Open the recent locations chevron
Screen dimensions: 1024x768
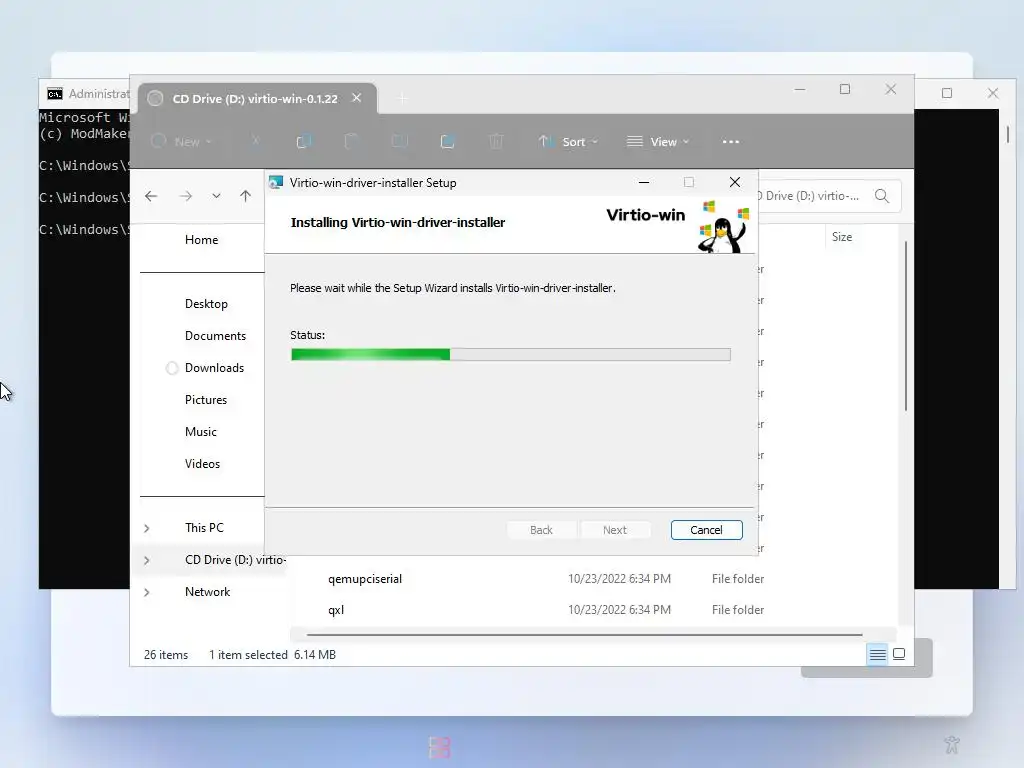[216, 196]
